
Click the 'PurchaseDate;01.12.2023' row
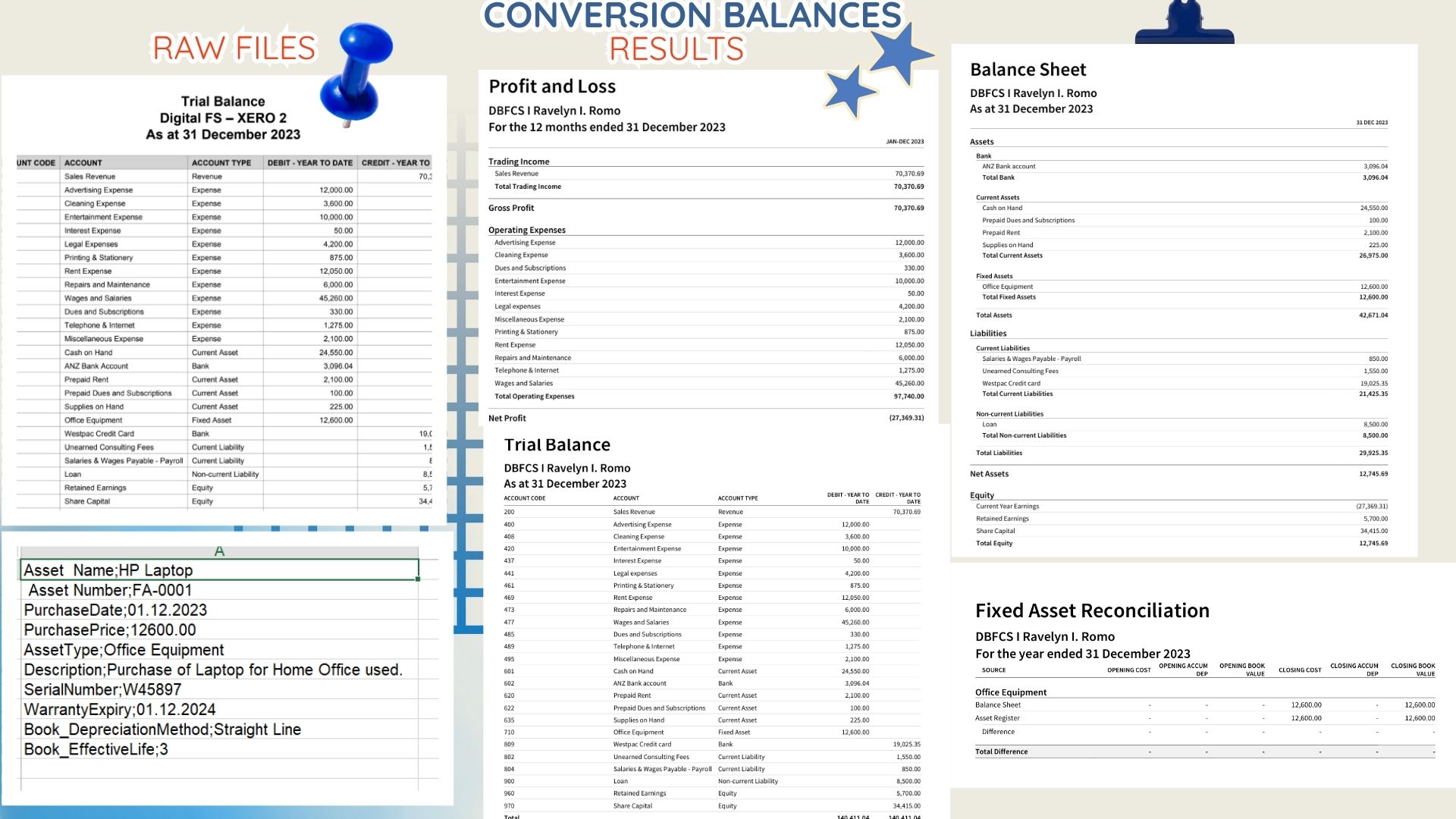tap(219, 610)
